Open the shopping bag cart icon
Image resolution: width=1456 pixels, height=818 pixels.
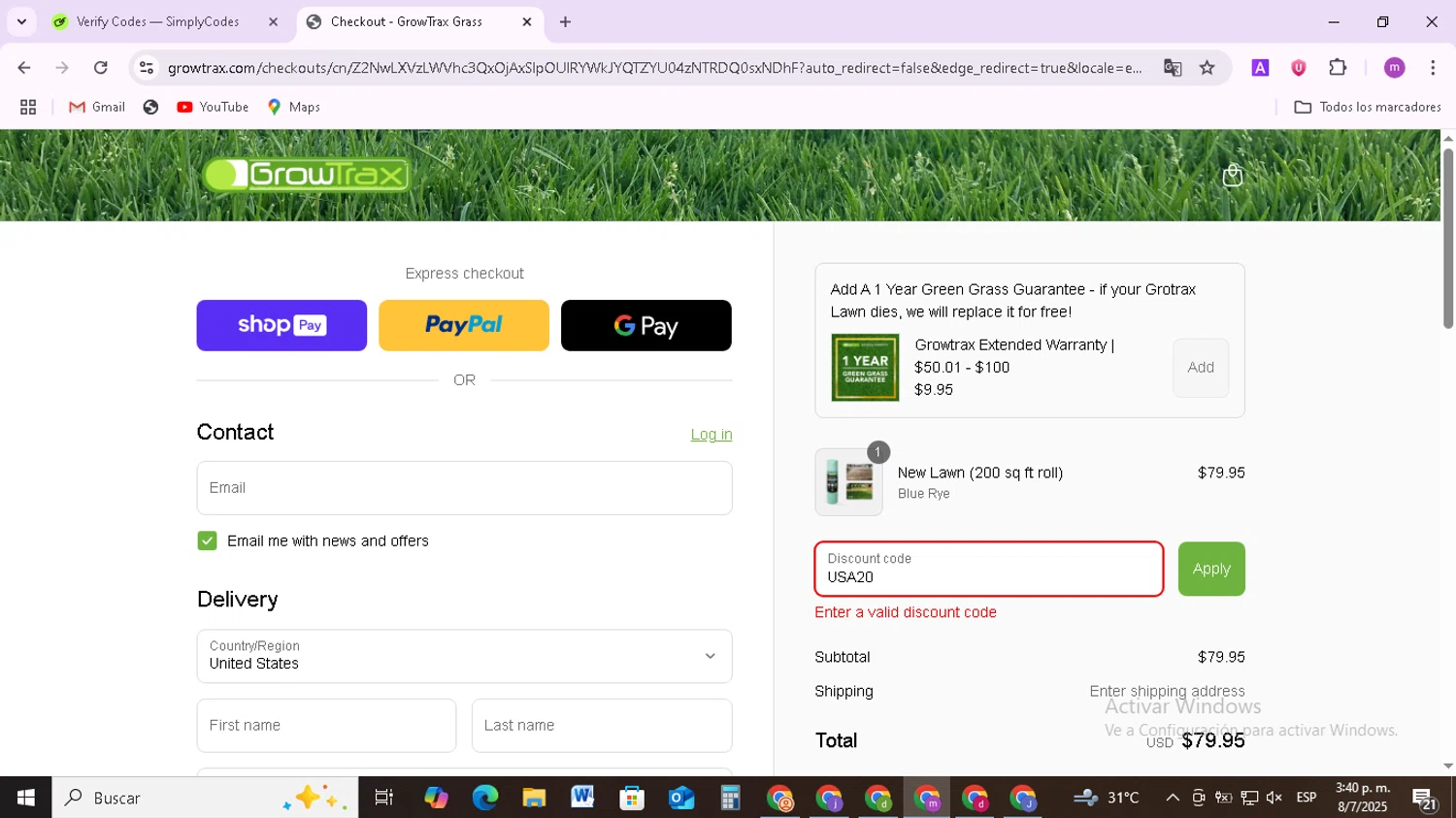pyautogui.click(x=1233, y=176)
